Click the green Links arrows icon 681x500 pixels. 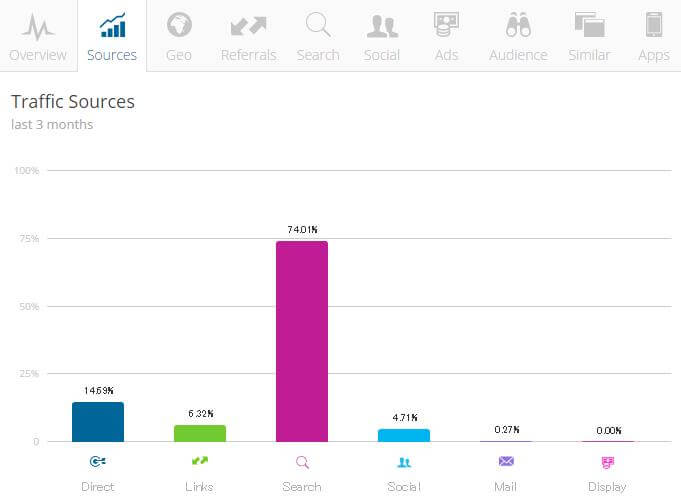coord(200,460)
